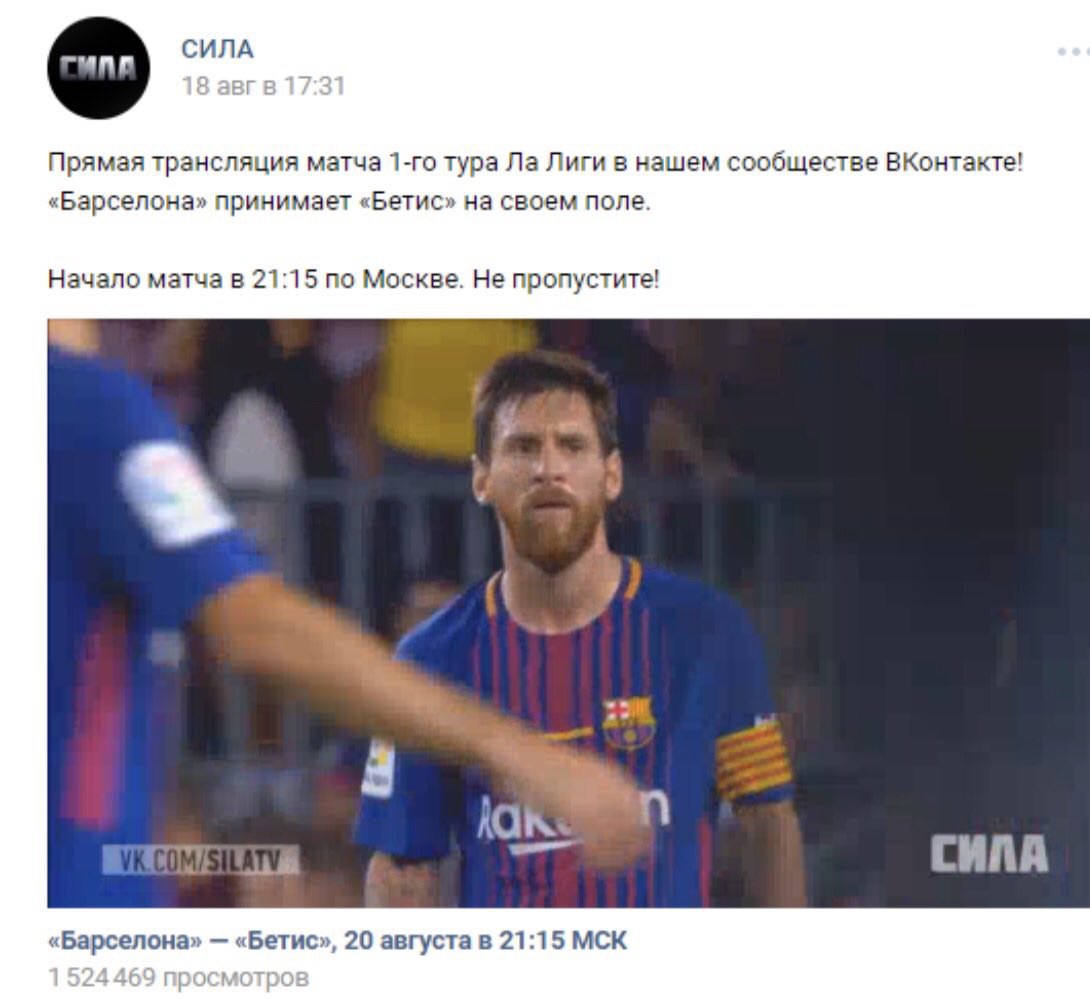
Task: Click the Barcelona crest on the jersey
Action: click(x=629, y=723)
